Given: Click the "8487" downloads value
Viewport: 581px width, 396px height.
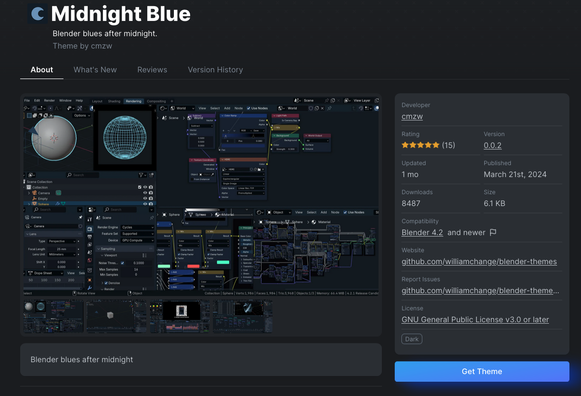Looking at the screenshot, I should coord(411,203).
